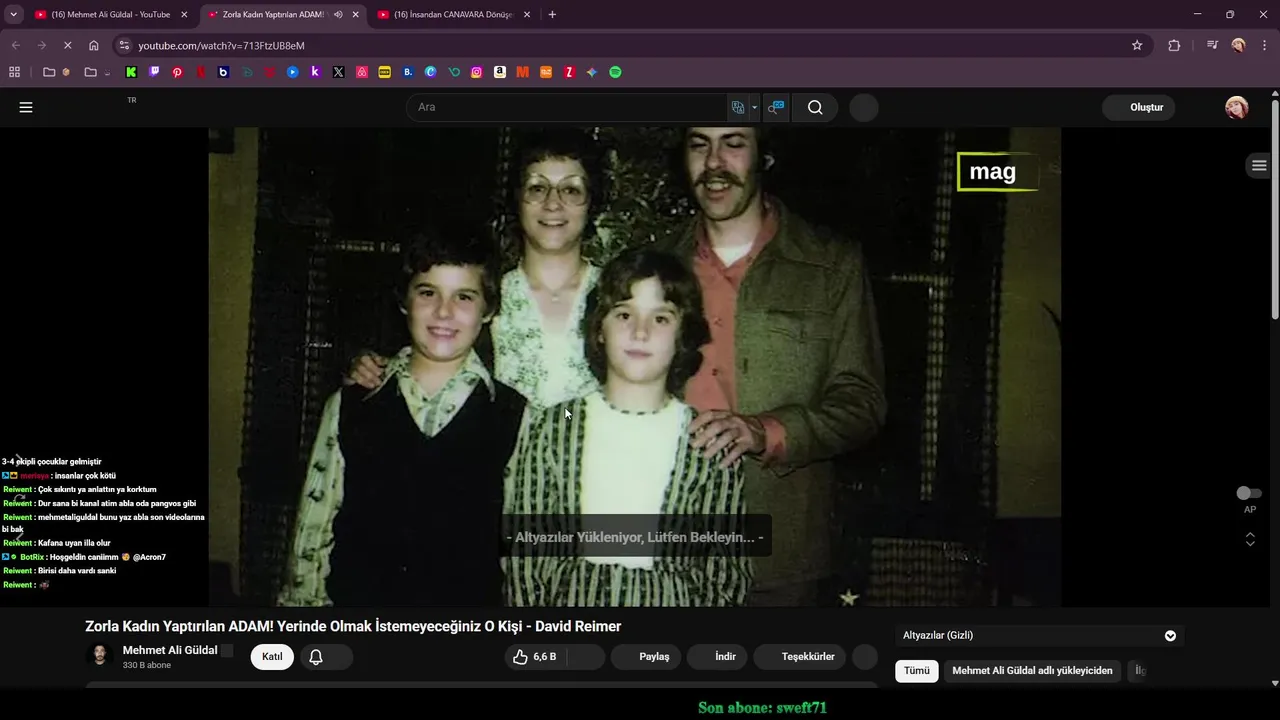Image resolution: width=1280 pixels, height=720 pixels.
Task: Open Chrome extensions puzzle icon
Action: coord(1174,45)
